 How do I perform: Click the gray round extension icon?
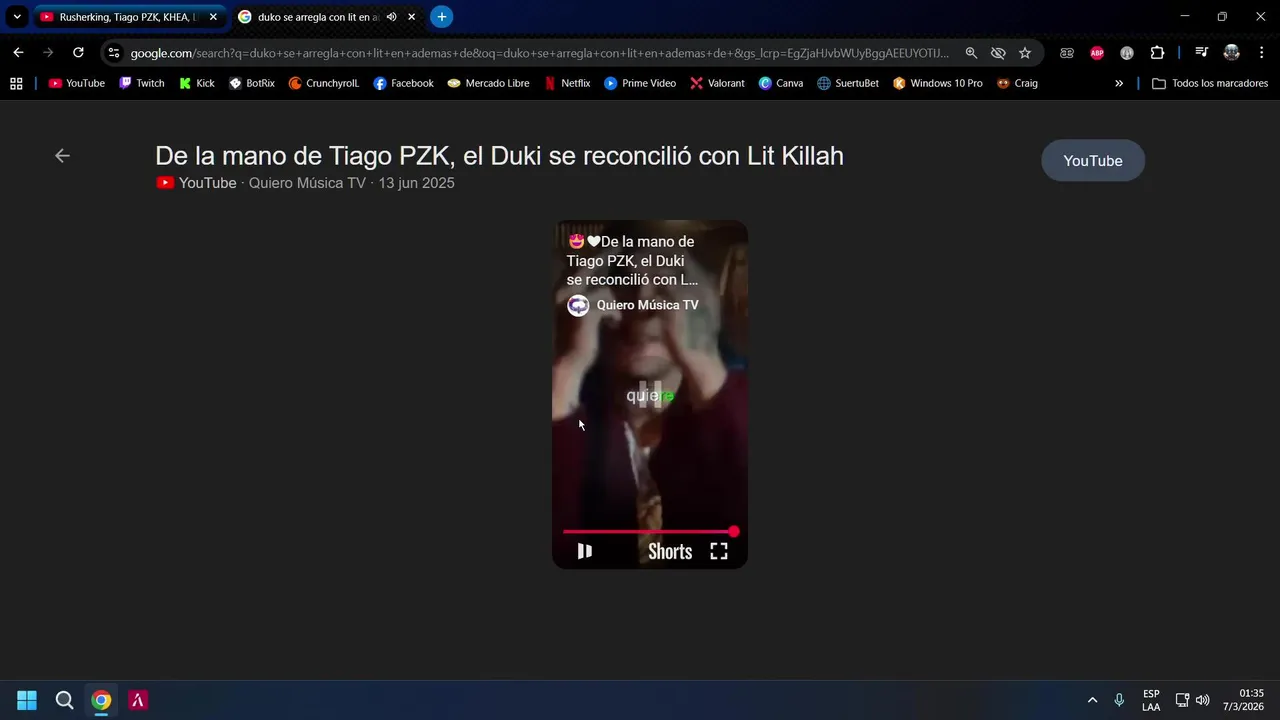coord(1127,53)
